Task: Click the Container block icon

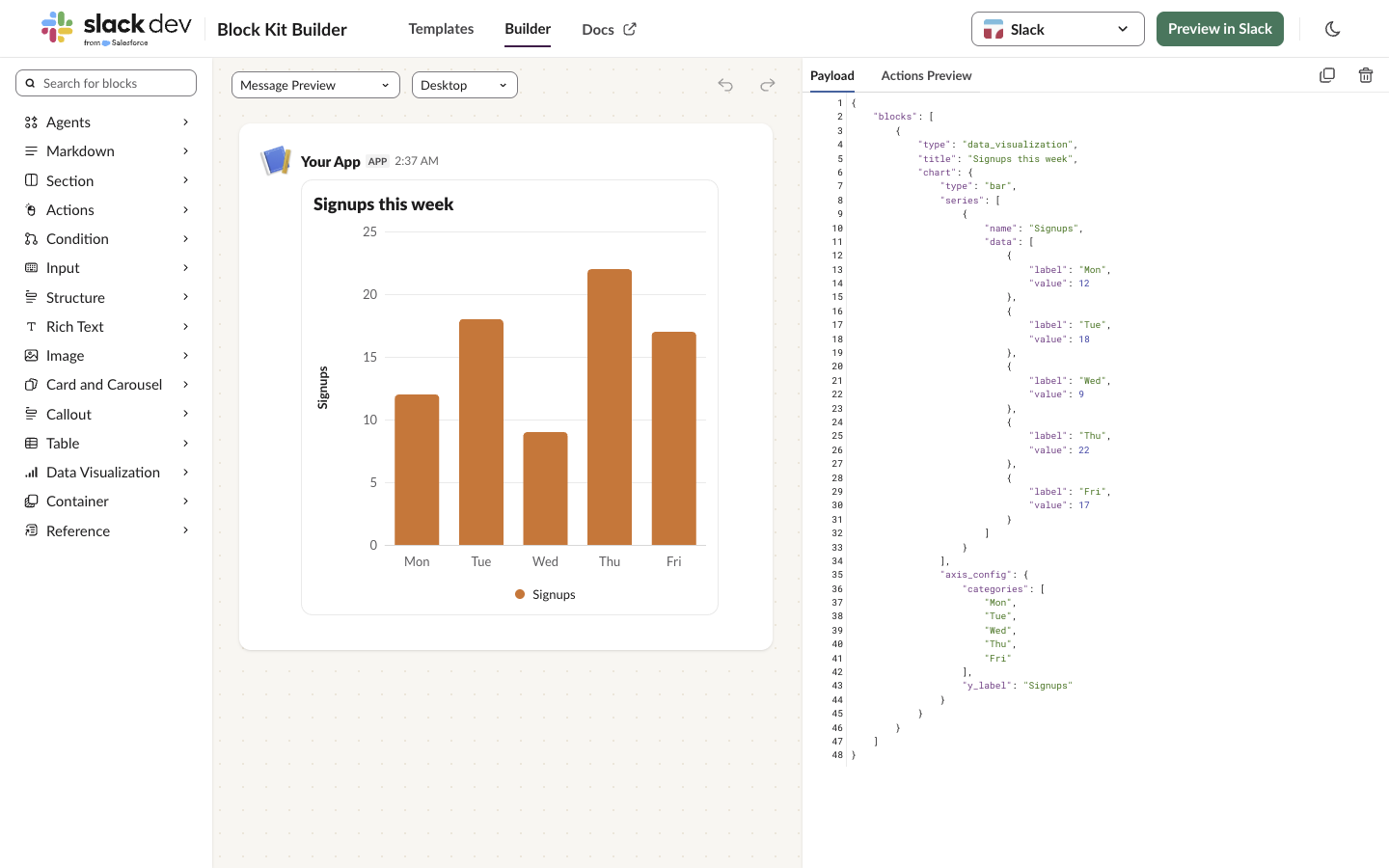Action: tap(31, 502)
